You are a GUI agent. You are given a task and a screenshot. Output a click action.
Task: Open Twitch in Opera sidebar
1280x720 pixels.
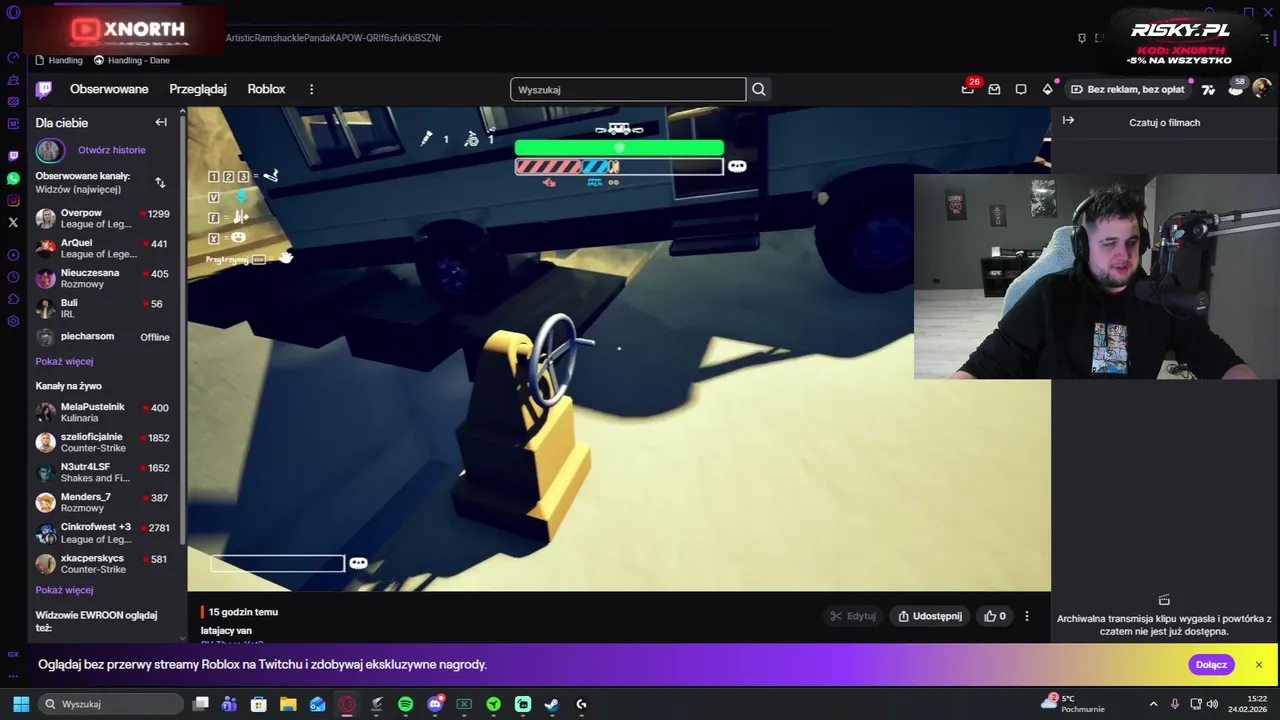point(13,156)
